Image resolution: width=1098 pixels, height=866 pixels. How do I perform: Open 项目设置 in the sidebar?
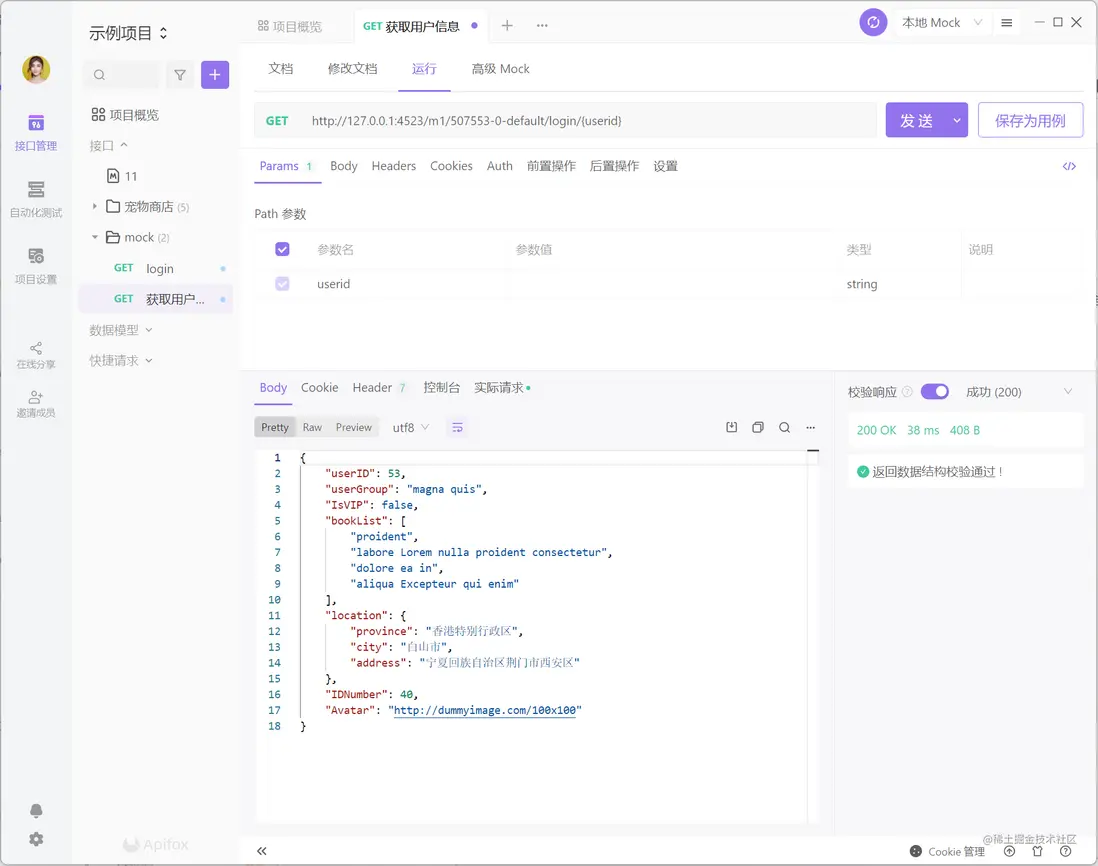(x=36, y=265)
